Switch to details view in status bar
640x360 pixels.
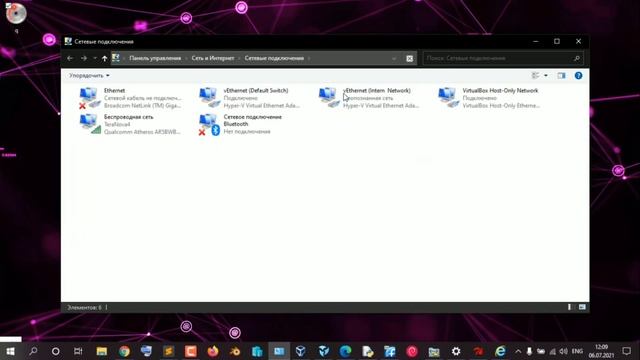(570, 307)
